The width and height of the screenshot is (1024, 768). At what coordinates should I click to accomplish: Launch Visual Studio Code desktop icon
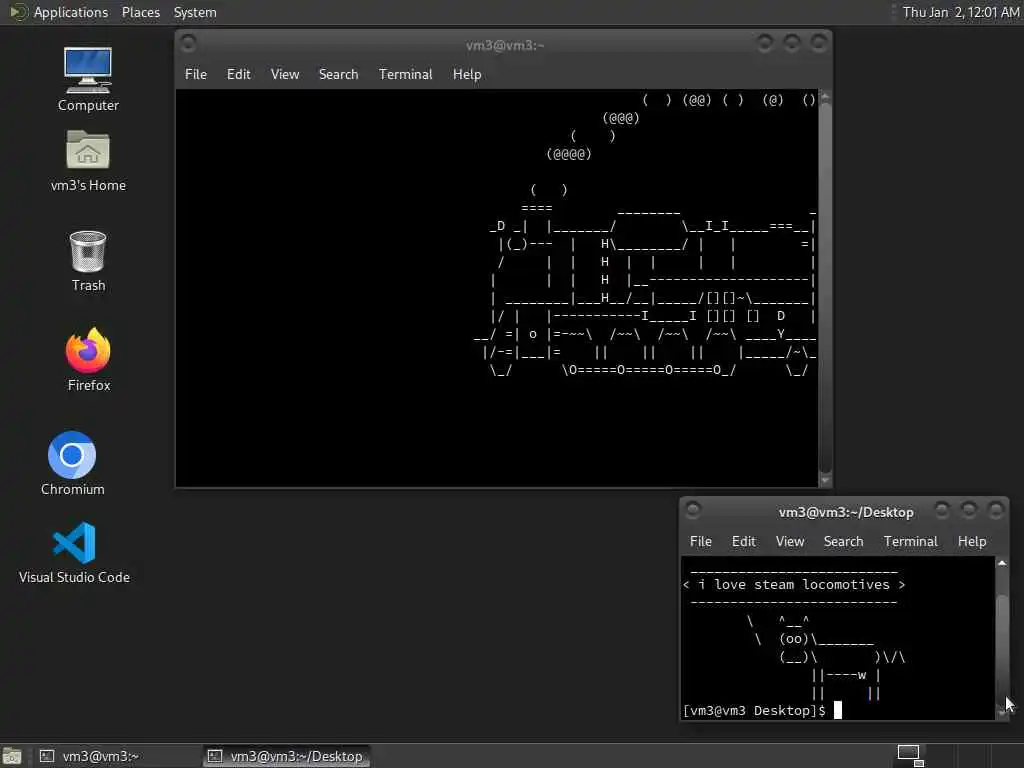[x=74, y=552]
